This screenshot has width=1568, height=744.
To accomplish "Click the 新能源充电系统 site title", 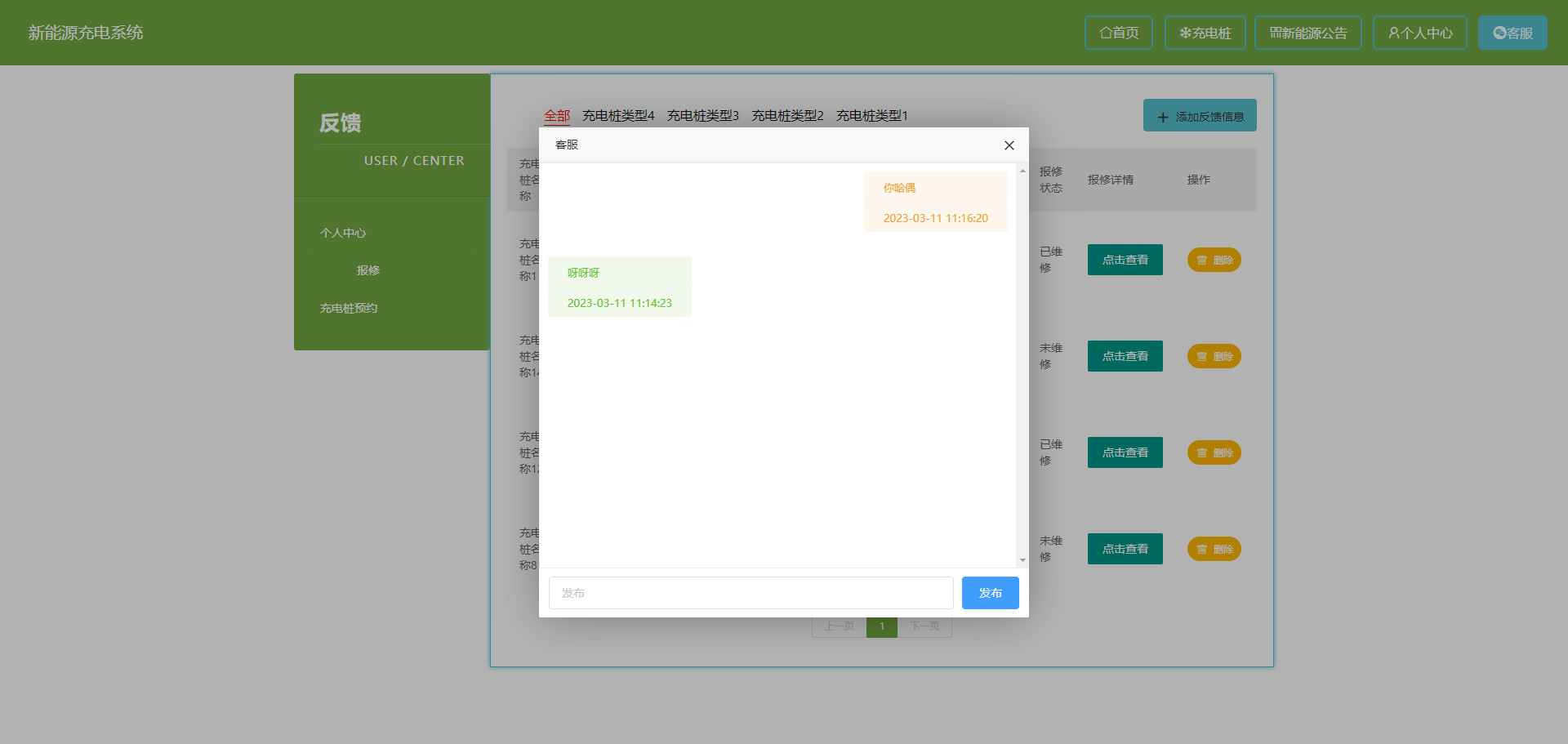I will 86,33.
